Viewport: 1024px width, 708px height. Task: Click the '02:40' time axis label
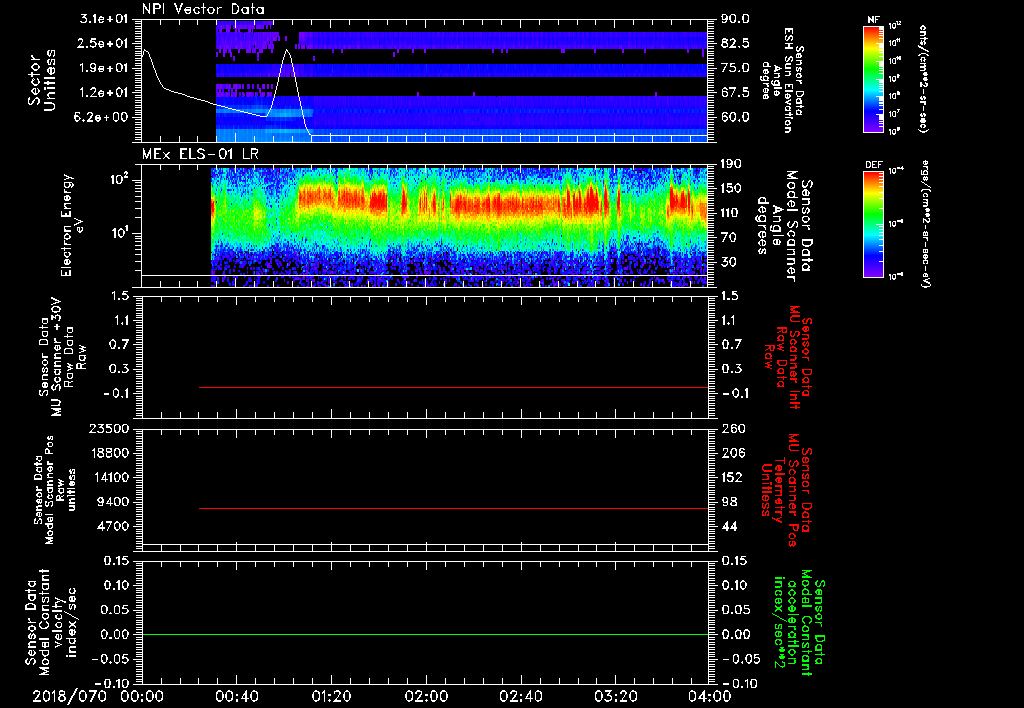[x=520, y=696]
